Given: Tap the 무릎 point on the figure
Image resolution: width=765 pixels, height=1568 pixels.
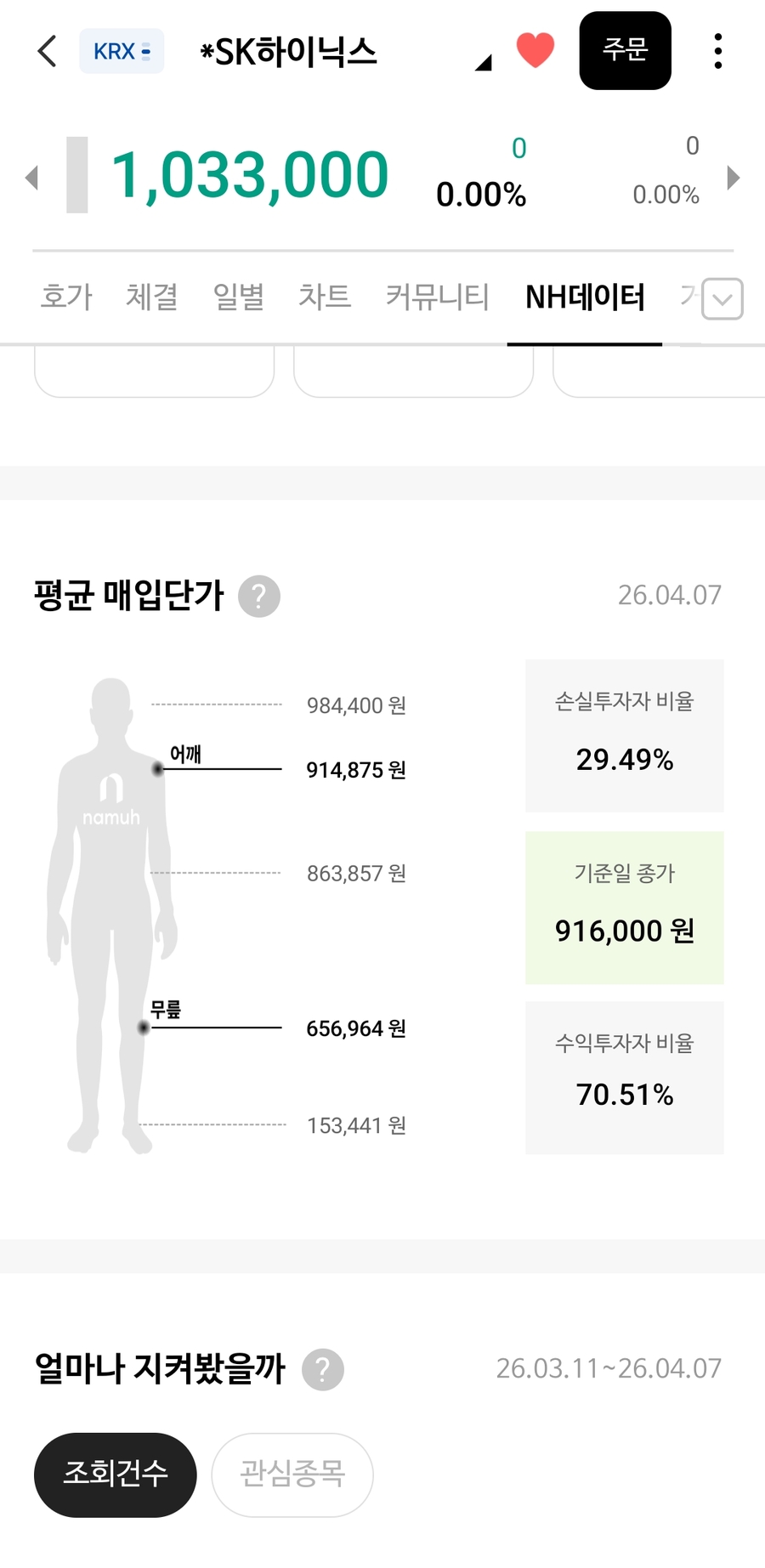Looking at the screenshot, I should 143,1027.
